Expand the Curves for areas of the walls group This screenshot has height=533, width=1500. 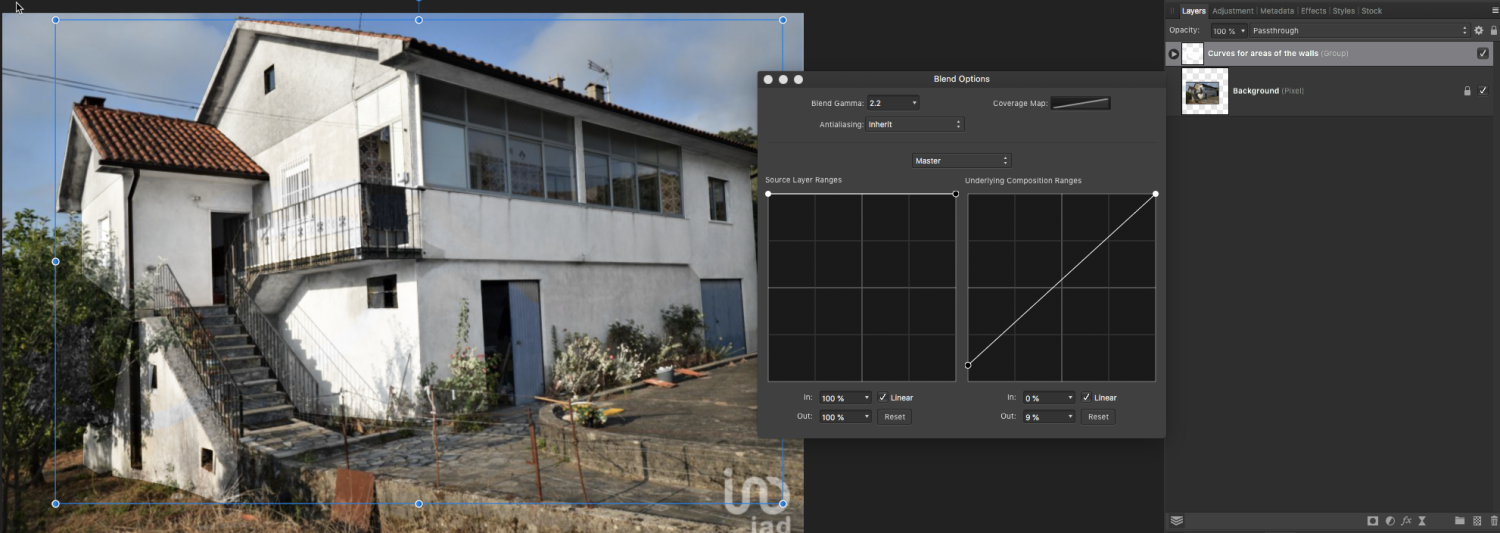(x=1174, y=54)
